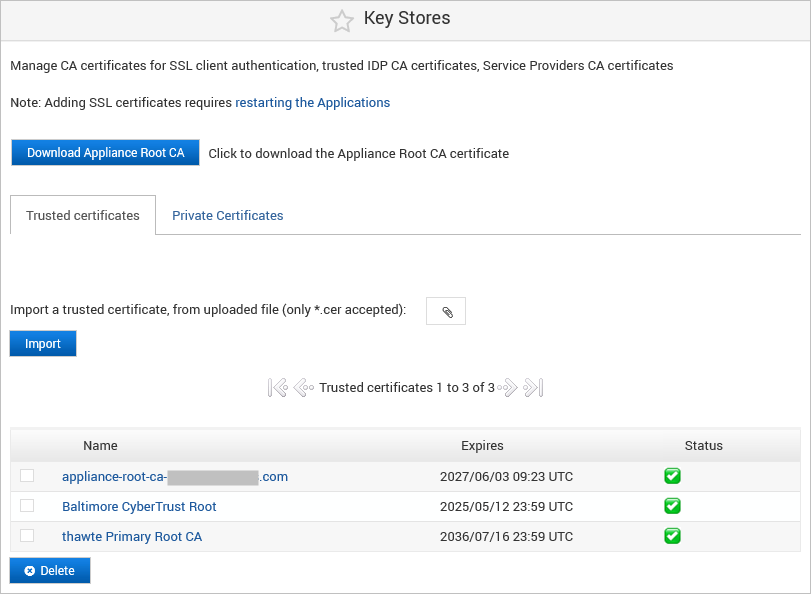Click Download Appliance Root CA

[x=105, y=152]
